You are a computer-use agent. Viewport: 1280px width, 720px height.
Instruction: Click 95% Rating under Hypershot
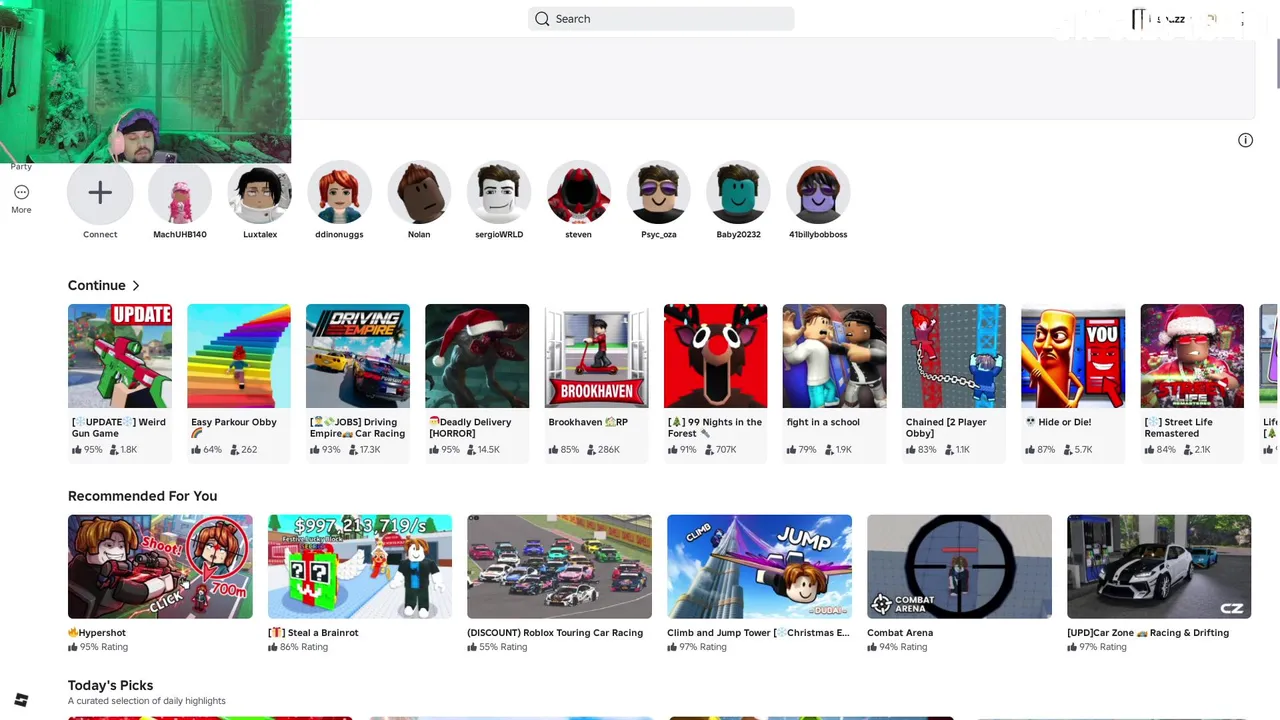[x=98, y=647]
